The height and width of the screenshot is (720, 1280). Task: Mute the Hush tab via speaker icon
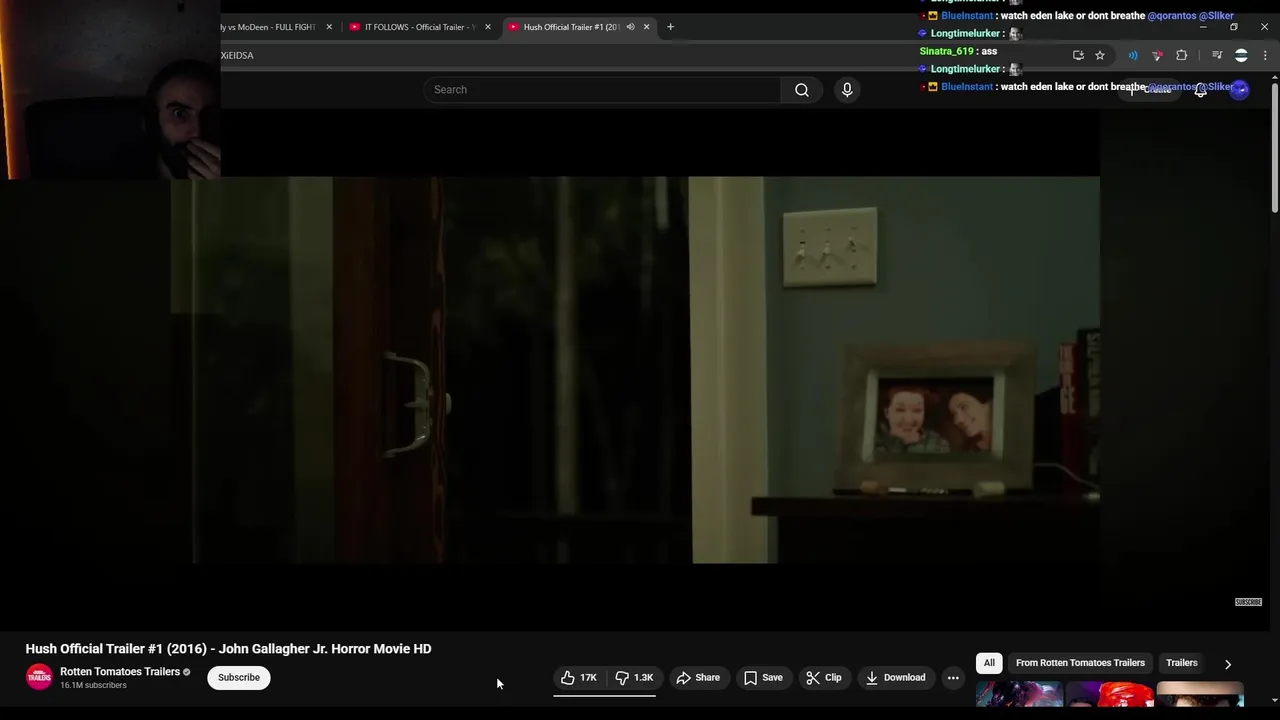(630, 27)
